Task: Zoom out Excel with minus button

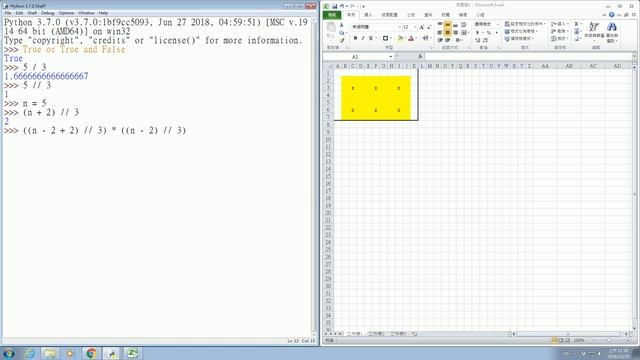Action: [x=590, y=340]
